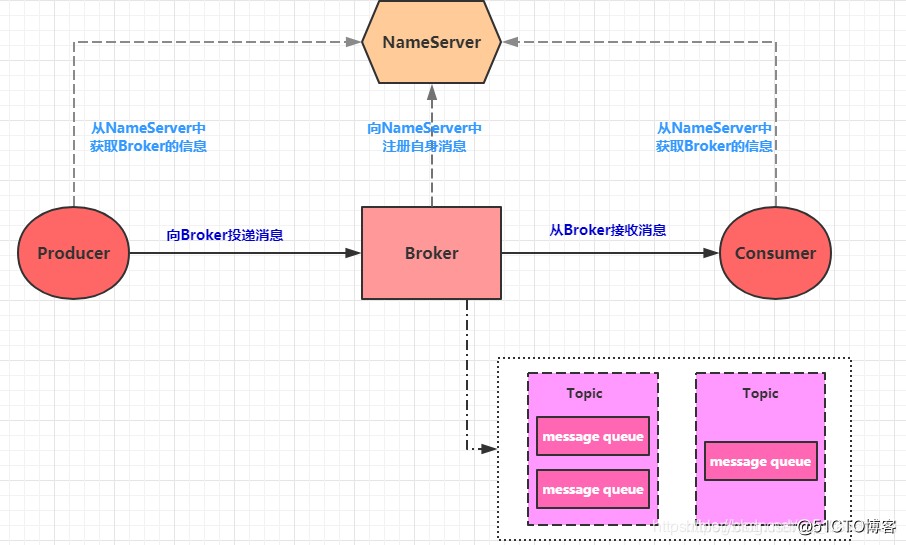Click the Producer ellipse node

click(x=73, y=253)
